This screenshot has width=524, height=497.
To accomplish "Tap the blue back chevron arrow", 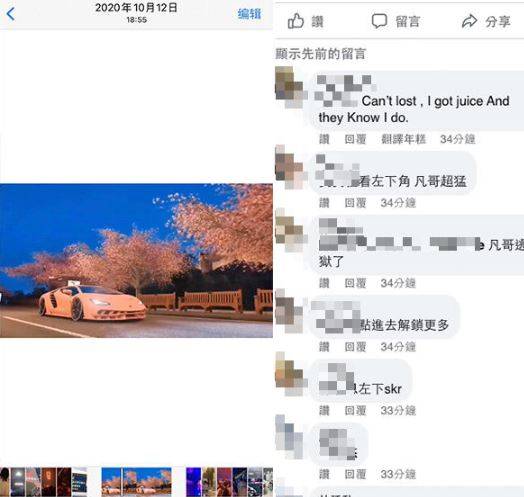I will coord(10,14).
